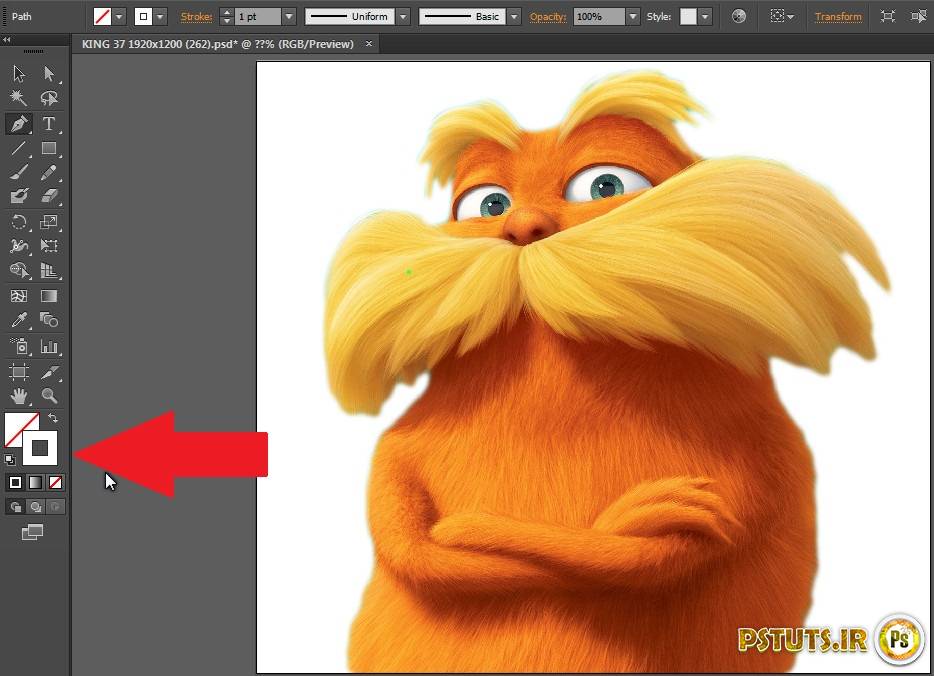Pick the Slice tool

49,372
